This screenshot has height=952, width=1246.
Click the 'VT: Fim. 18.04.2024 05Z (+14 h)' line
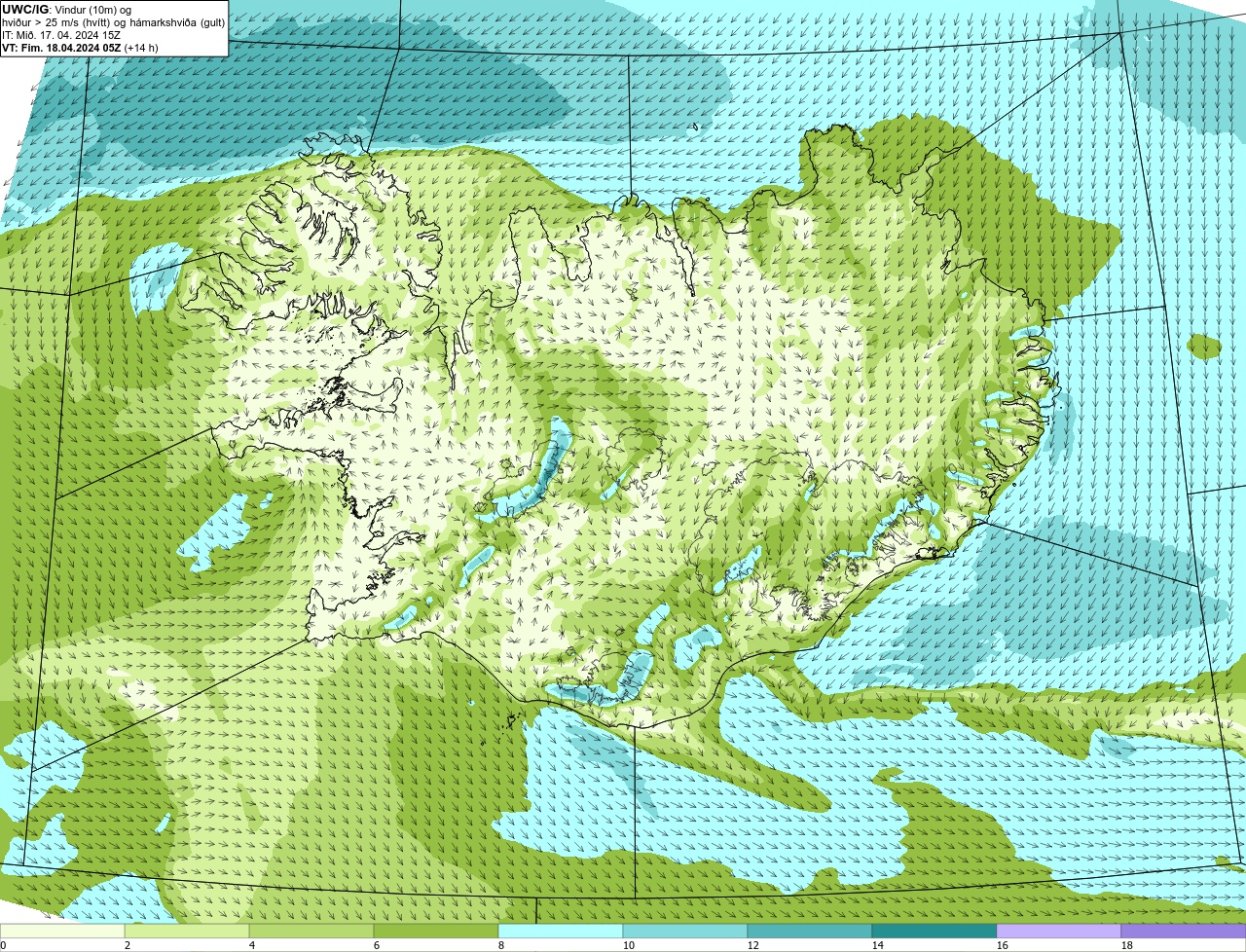tap(80, 47)
